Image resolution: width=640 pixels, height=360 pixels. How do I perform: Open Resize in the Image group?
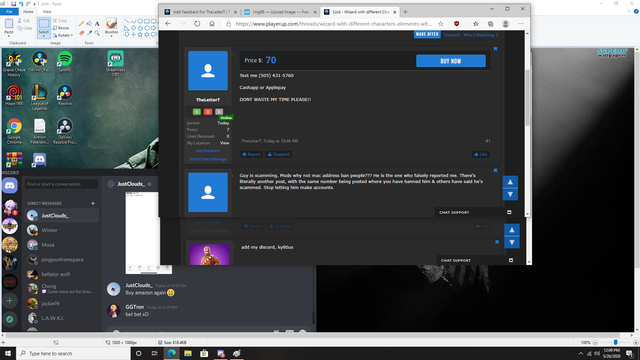pos(61,28)
